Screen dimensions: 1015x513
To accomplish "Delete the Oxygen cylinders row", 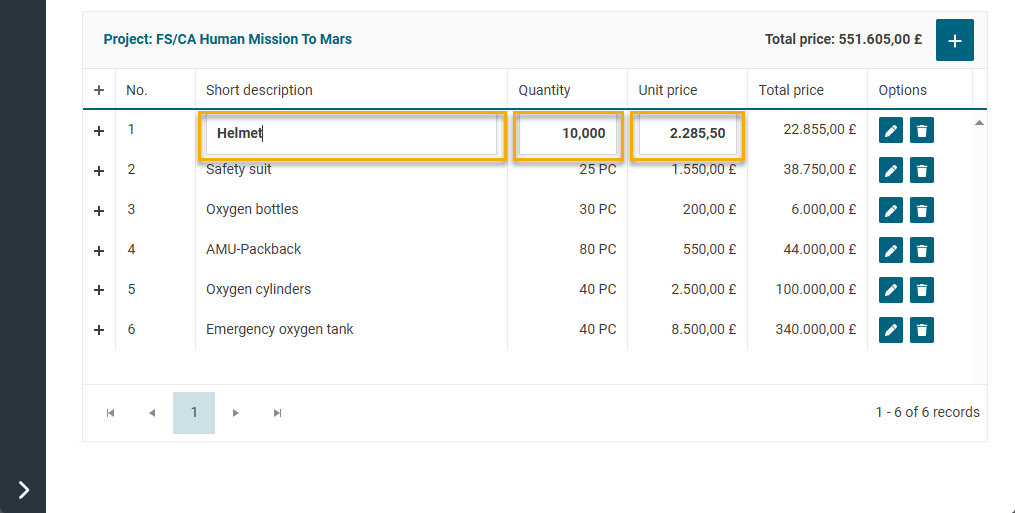I will [x=922, y=290].
